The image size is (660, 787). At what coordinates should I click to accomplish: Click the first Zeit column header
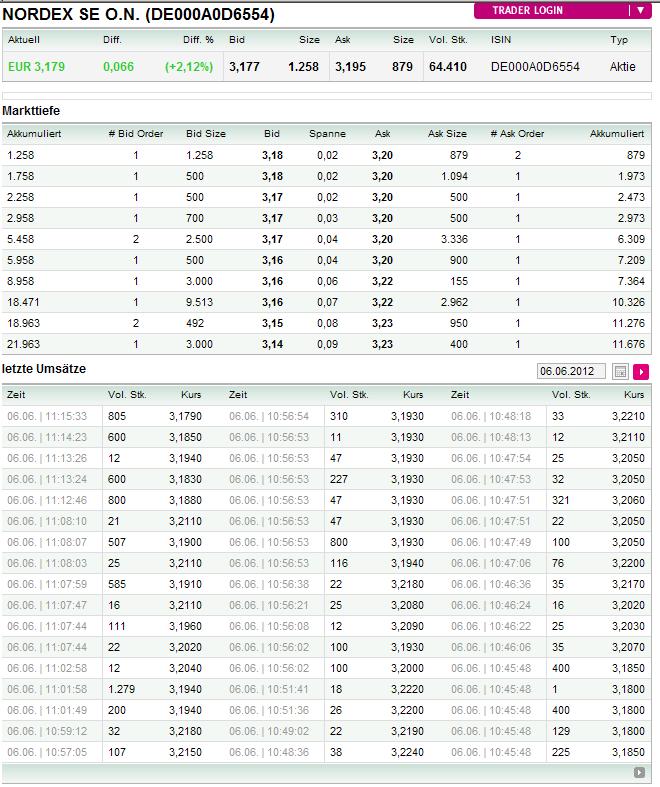coord(18,395)
